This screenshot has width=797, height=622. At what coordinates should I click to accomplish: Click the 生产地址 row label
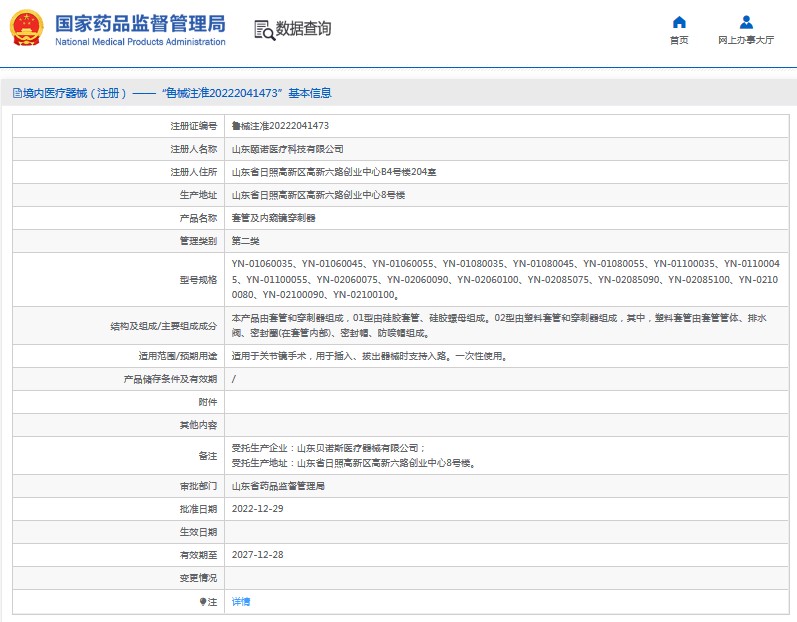tap(198, 195)
